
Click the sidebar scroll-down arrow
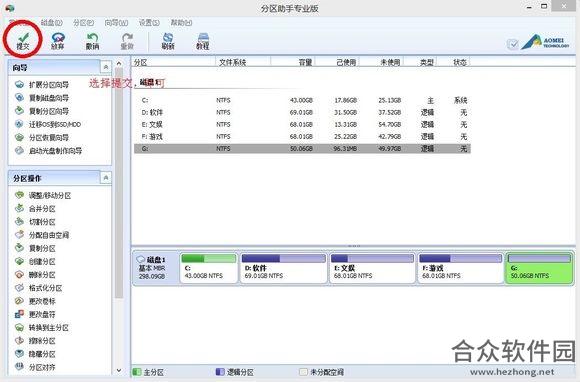pos(119,370)
